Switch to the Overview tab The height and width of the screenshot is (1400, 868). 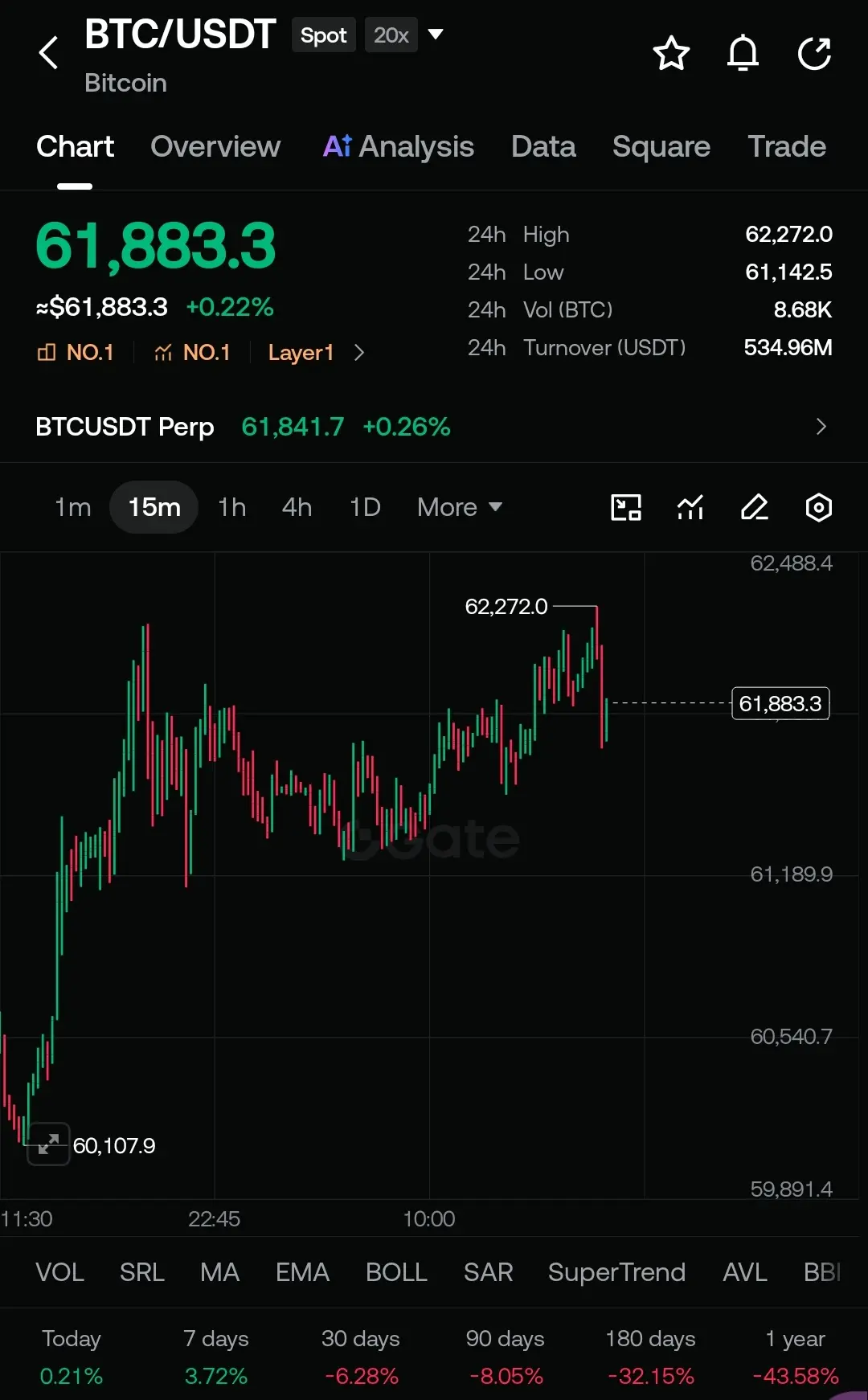215,147
